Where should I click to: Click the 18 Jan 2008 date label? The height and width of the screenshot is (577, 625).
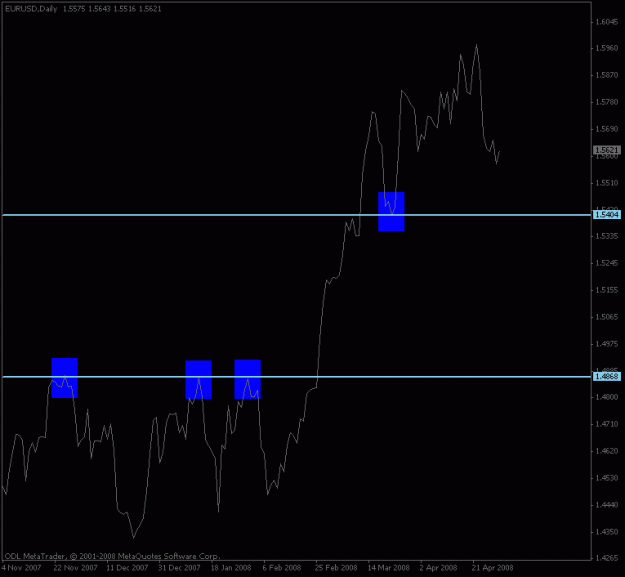pos(231,567)
